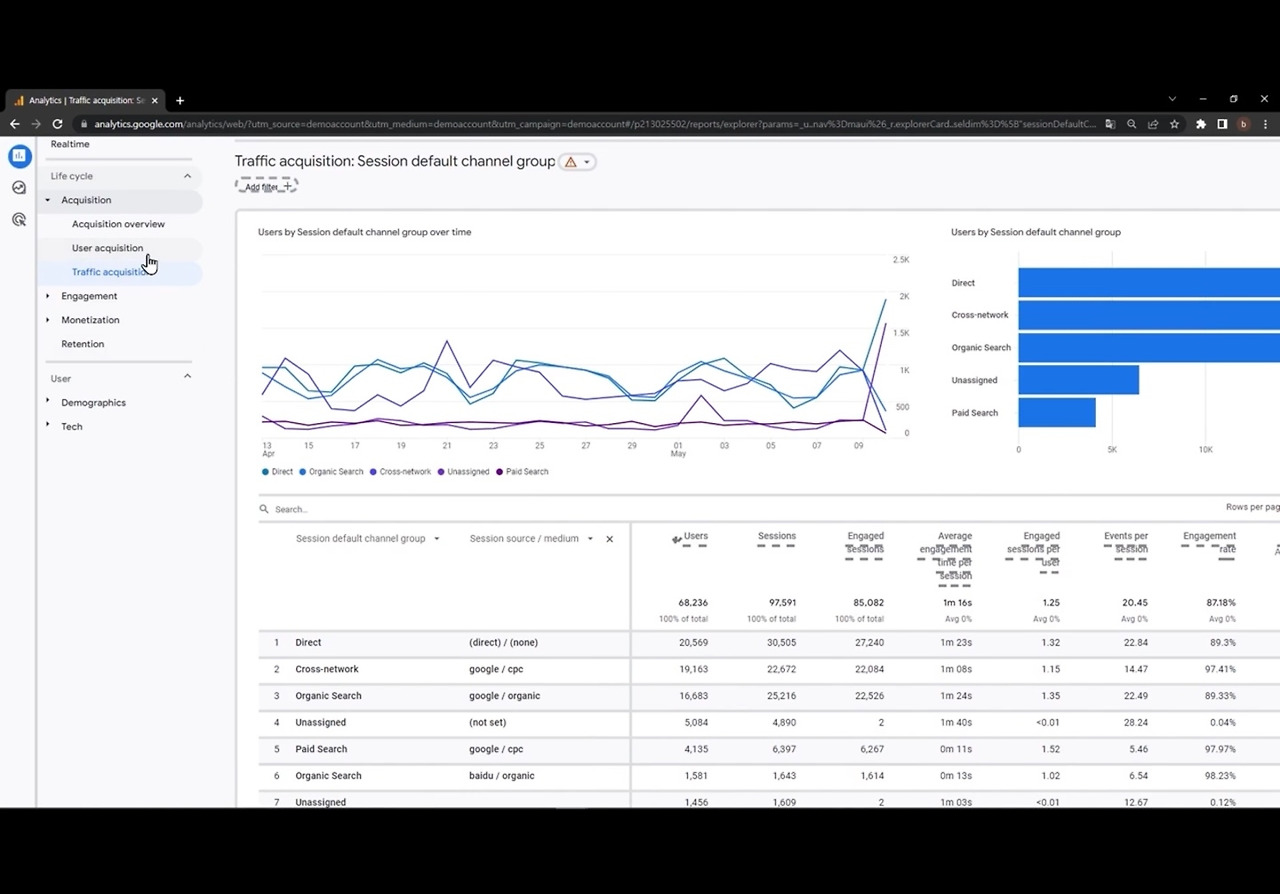The image size is (1280, 894).
Task: Open the browser extensions puzzle icon
Action: pos(1201,124)
